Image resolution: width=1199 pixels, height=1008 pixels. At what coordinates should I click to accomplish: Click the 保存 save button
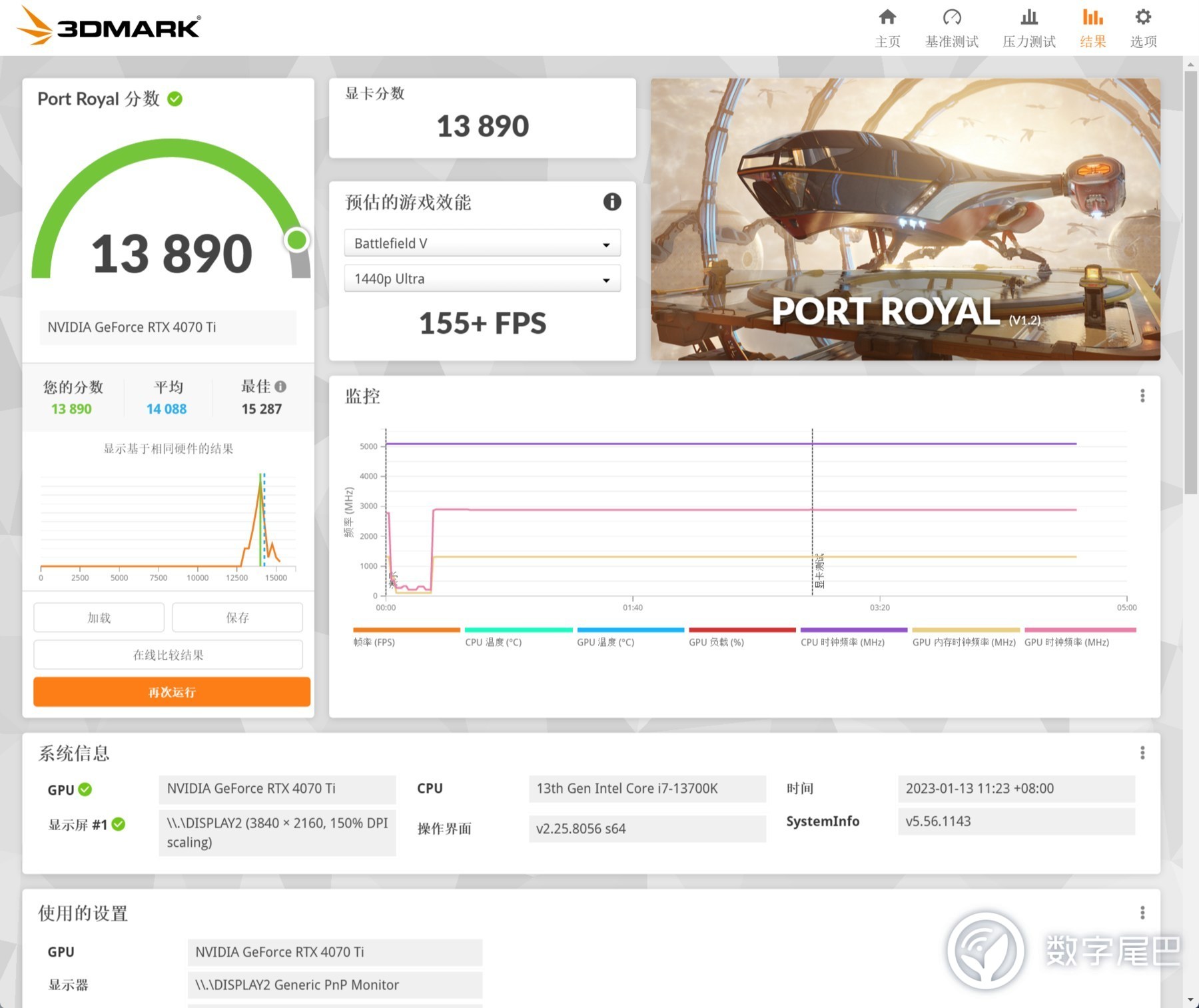coord(237,618)
